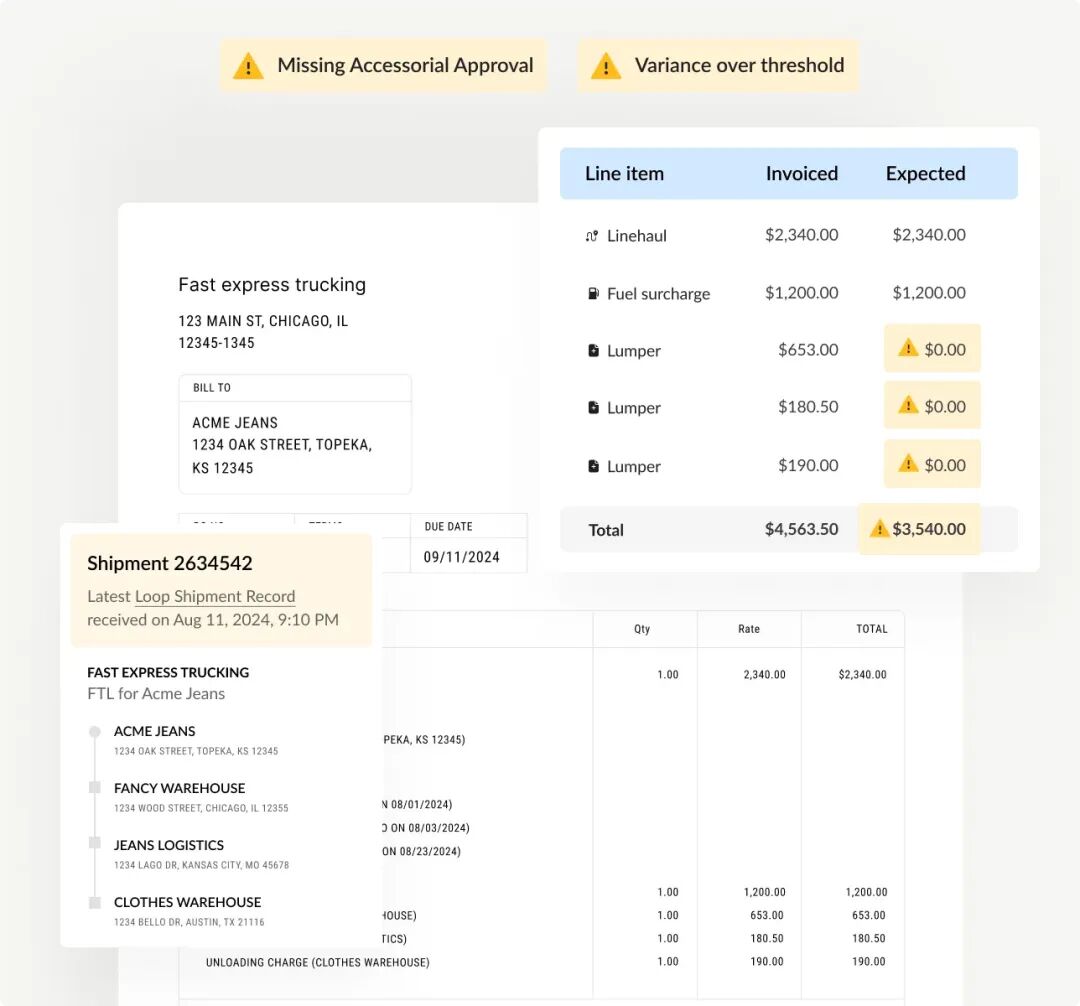The image size is (1080, 1006).
Task: Select the Expected column header
Action: click(x=925, y=174)
